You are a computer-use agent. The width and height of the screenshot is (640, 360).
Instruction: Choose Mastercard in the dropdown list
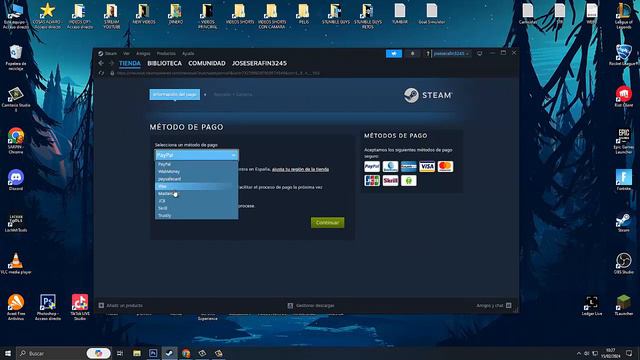click(197, 193)
